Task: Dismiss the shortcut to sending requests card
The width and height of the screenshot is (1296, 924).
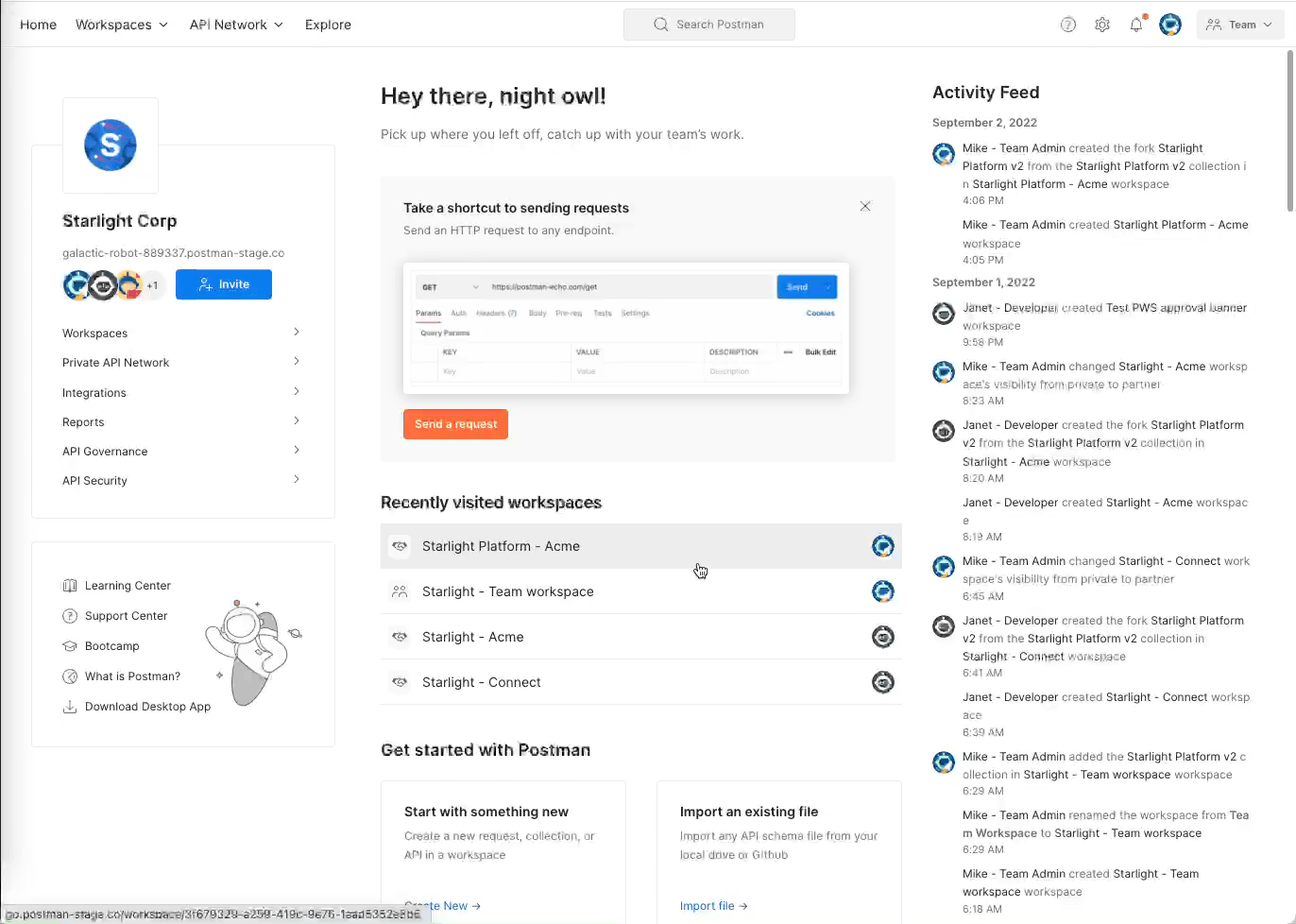Action: click(865, 206)
